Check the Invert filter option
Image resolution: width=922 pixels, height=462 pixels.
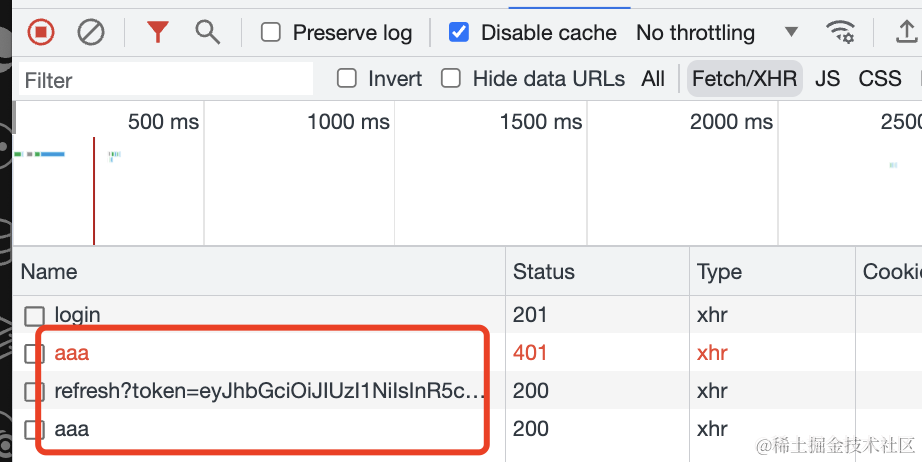(x=347, y=79)
